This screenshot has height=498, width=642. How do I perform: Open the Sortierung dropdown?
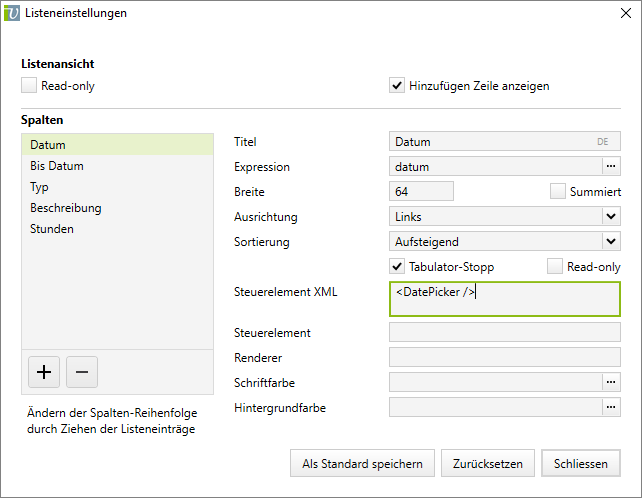[x=611, y=241]
